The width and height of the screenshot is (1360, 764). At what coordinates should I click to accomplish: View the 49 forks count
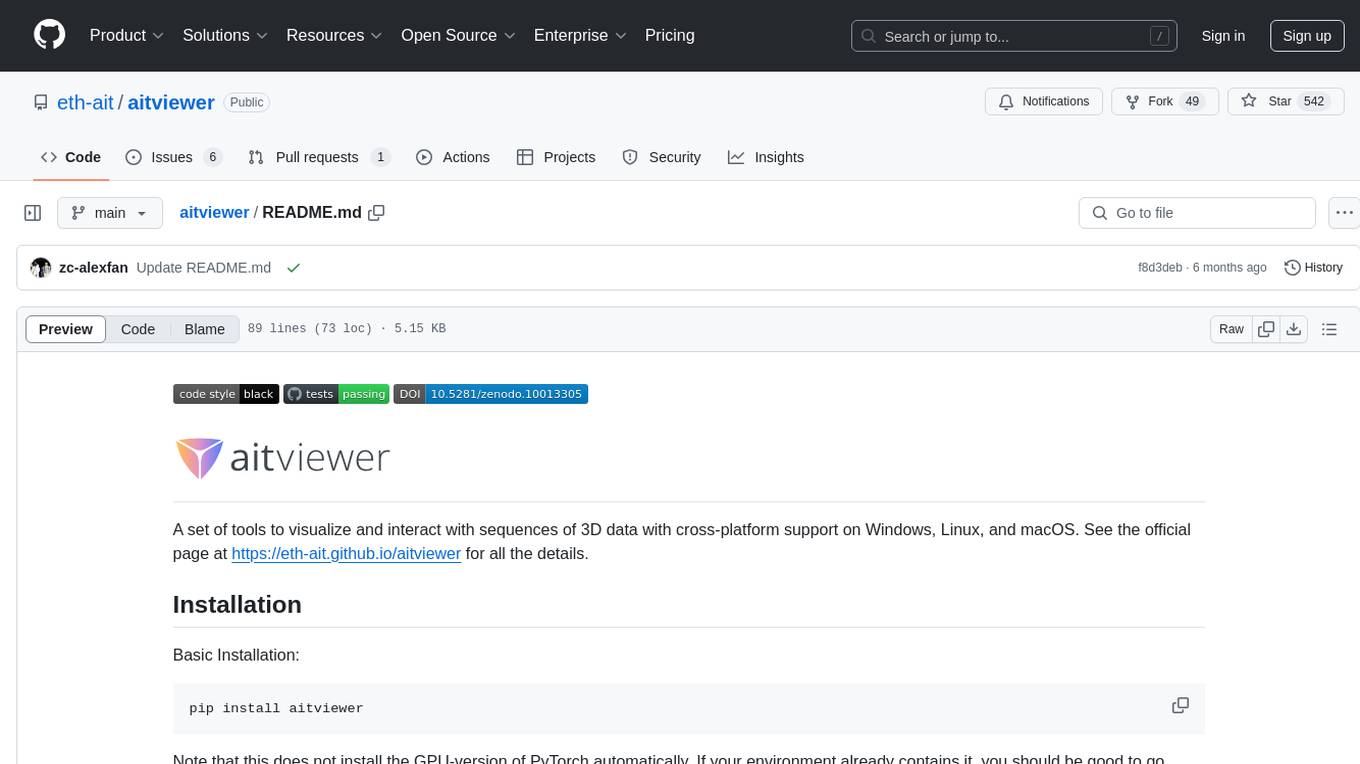click(1191, 102)
